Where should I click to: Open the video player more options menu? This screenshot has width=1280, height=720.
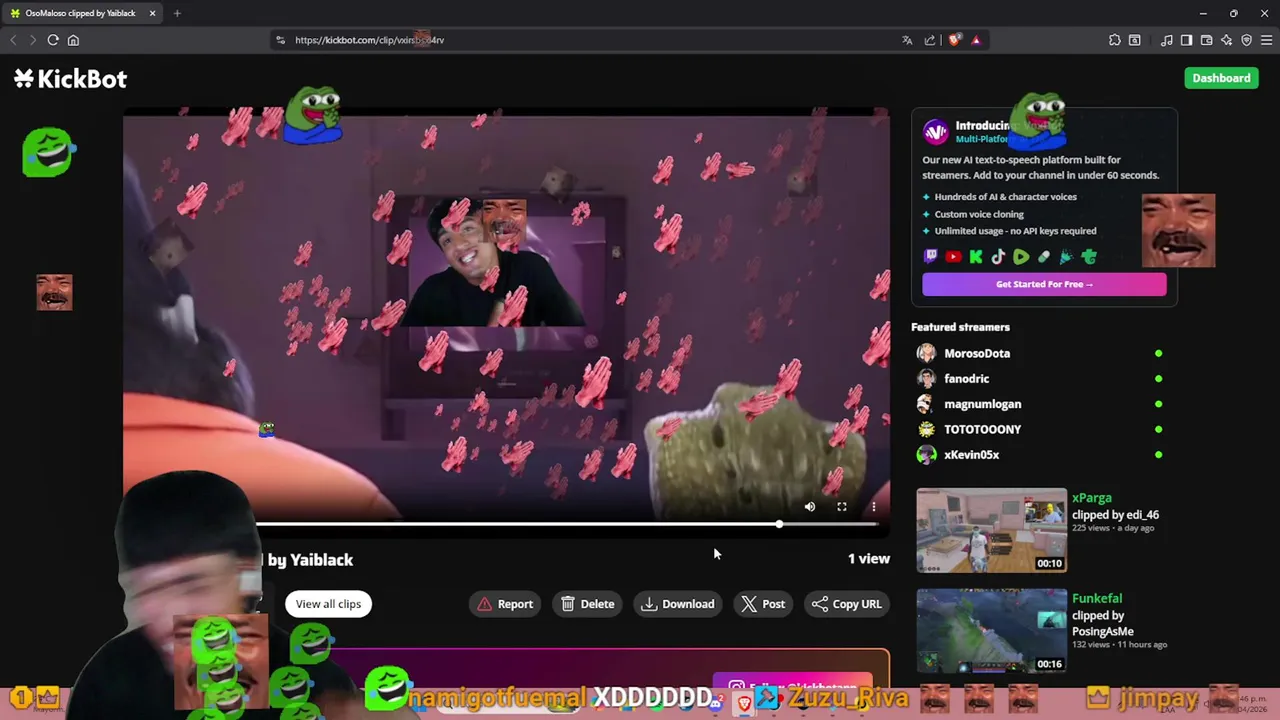[x=873, y=507]
